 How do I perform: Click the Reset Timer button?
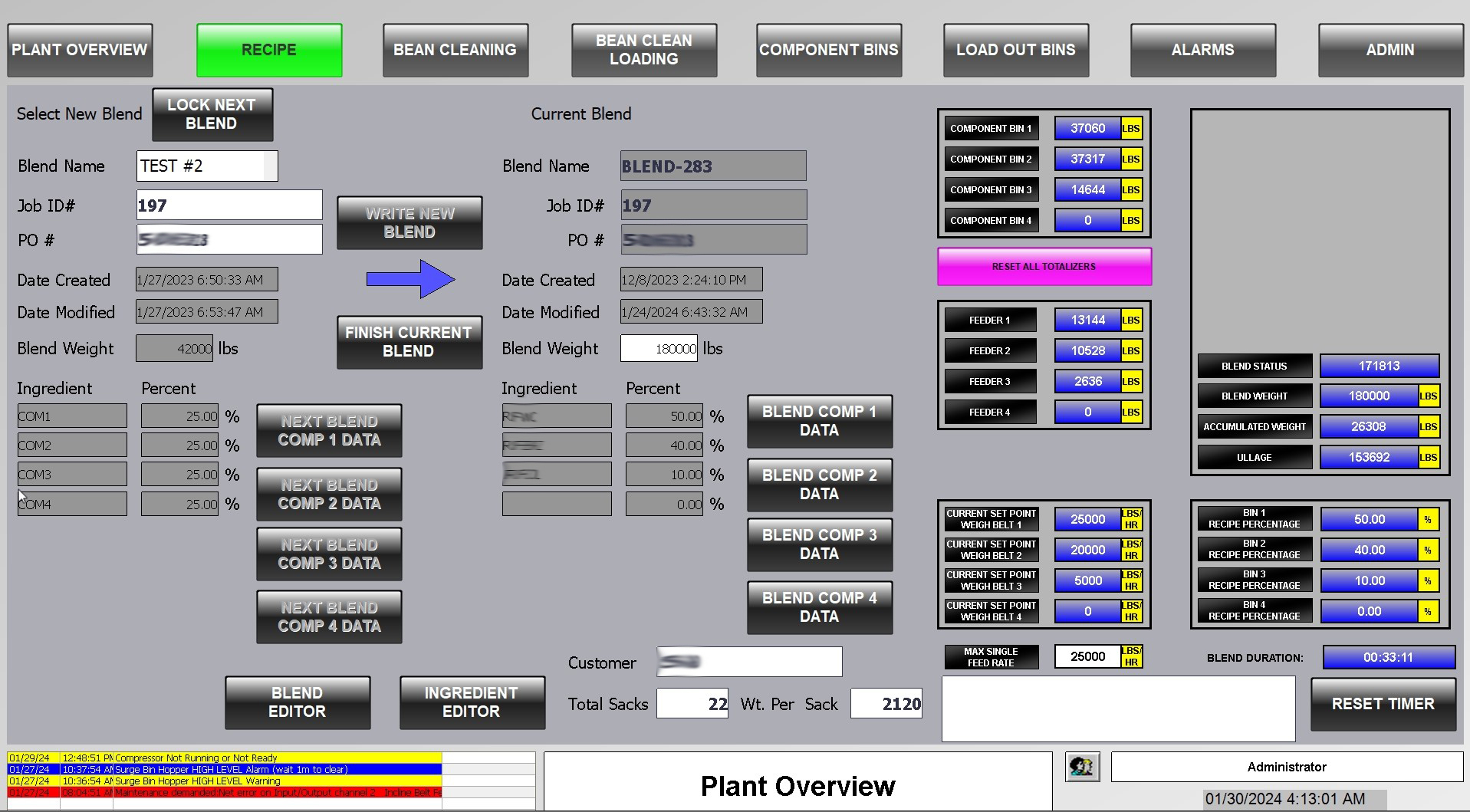point(1383,704)
